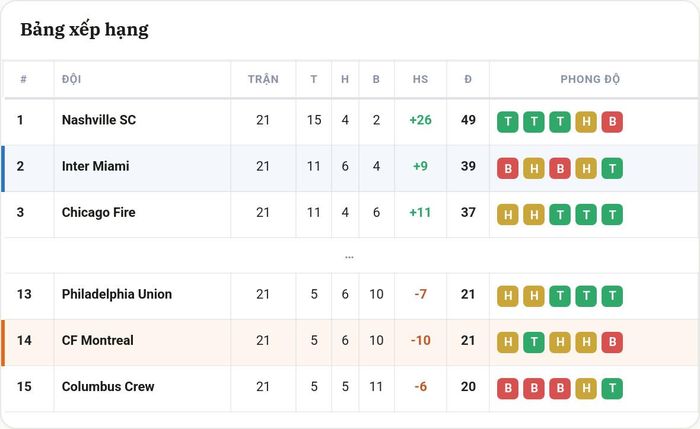Open the CF Montreal team link

(x=97, y=341)
